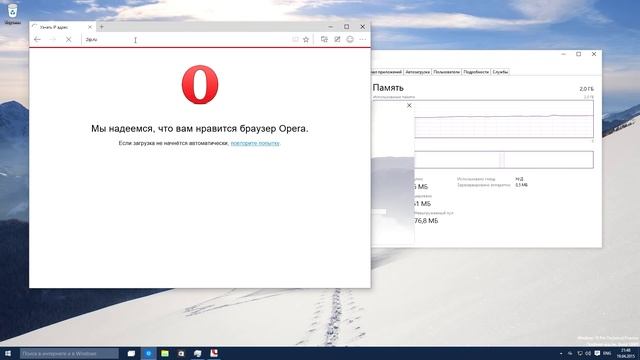Open the browser More actions menu
The height and width of the screenshot is (360, 640).
point(362,40)
